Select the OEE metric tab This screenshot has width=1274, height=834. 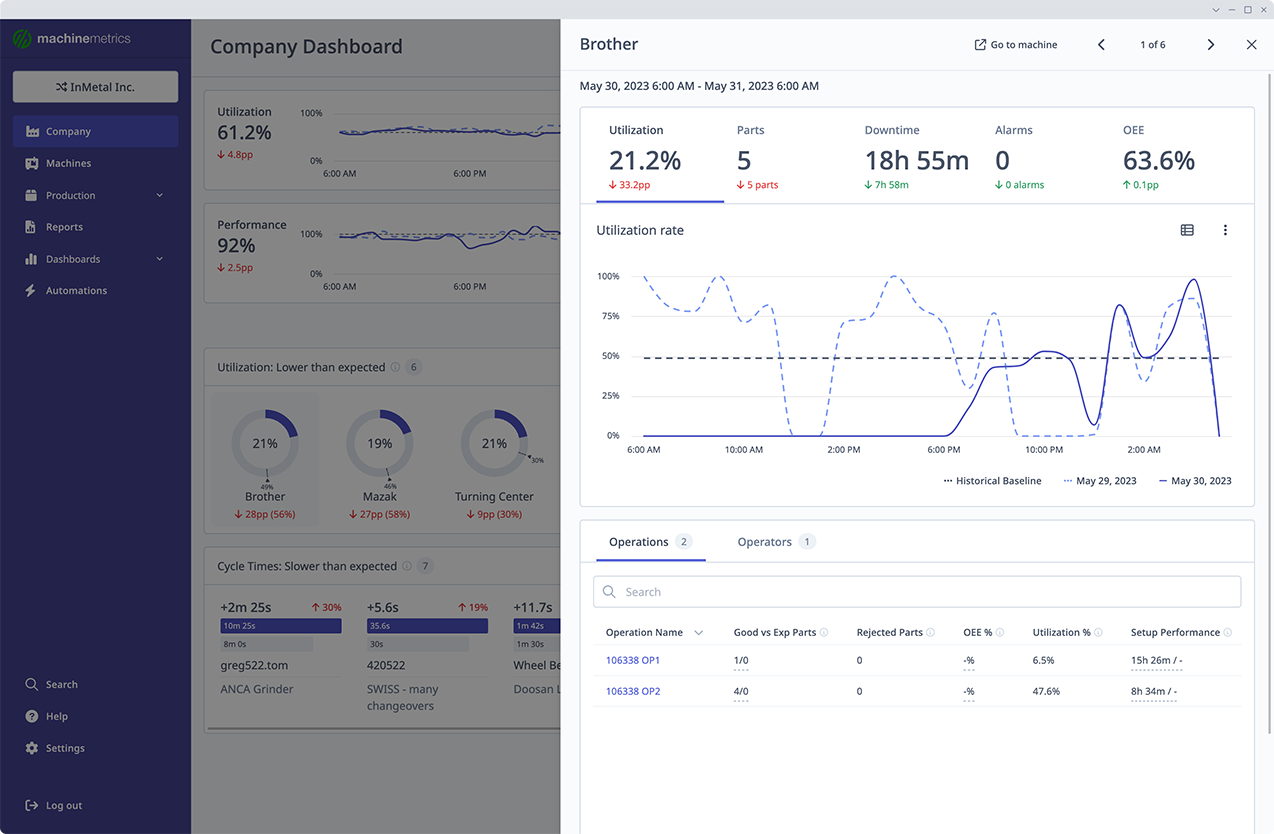coord(1158,158)
